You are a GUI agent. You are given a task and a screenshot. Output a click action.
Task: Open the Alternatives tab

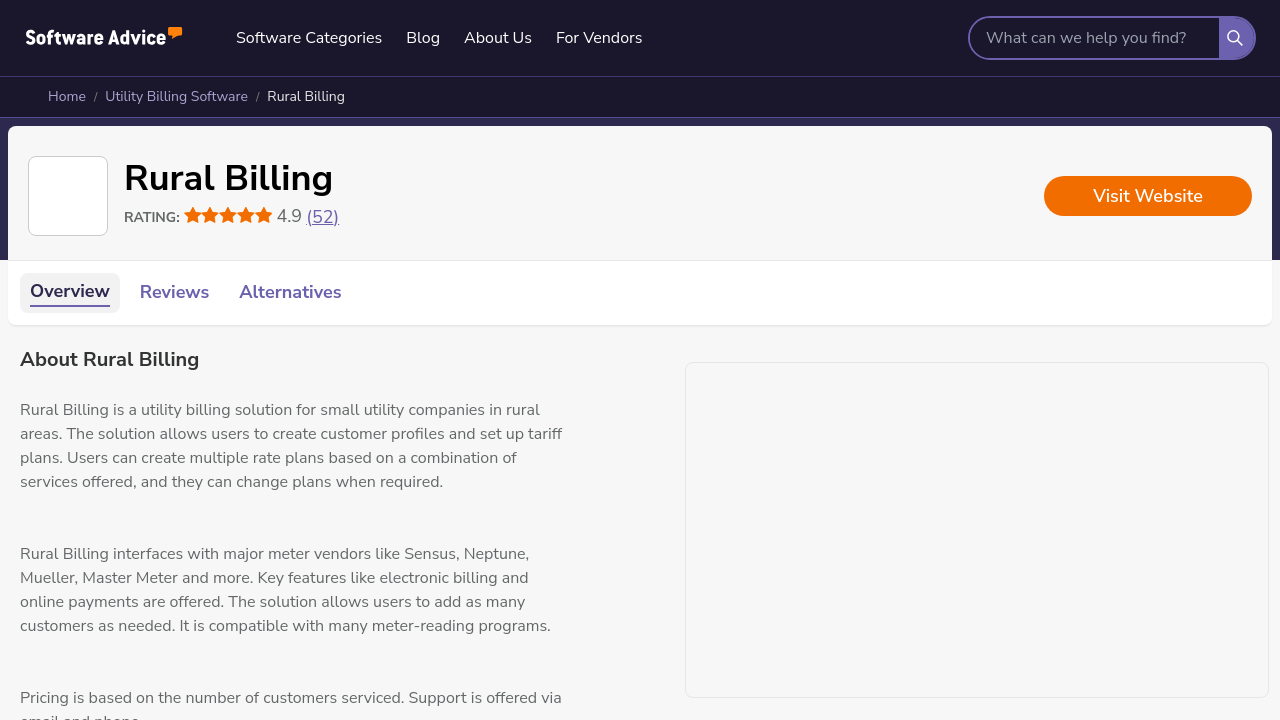(290, 292)
